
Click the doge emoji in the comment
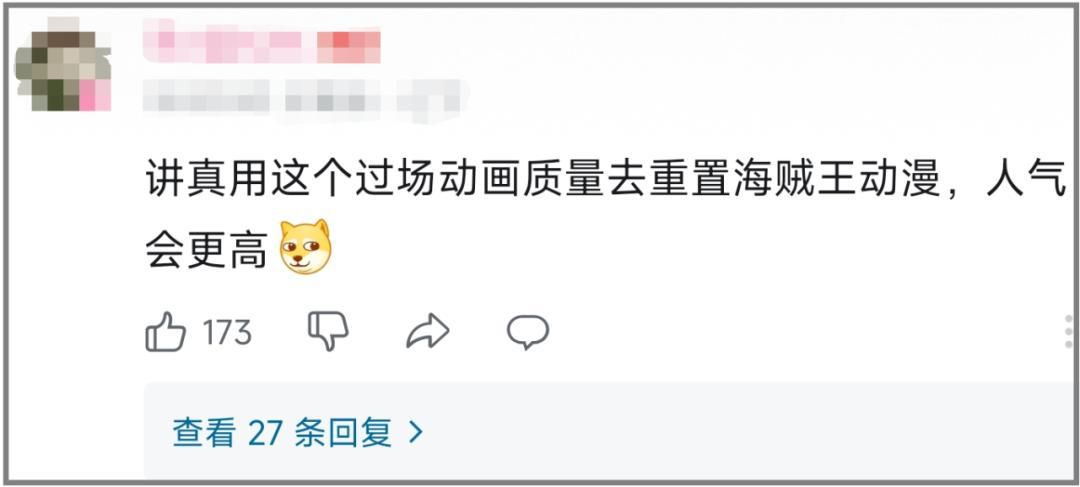pyautogui.click(x=305, y=247)
